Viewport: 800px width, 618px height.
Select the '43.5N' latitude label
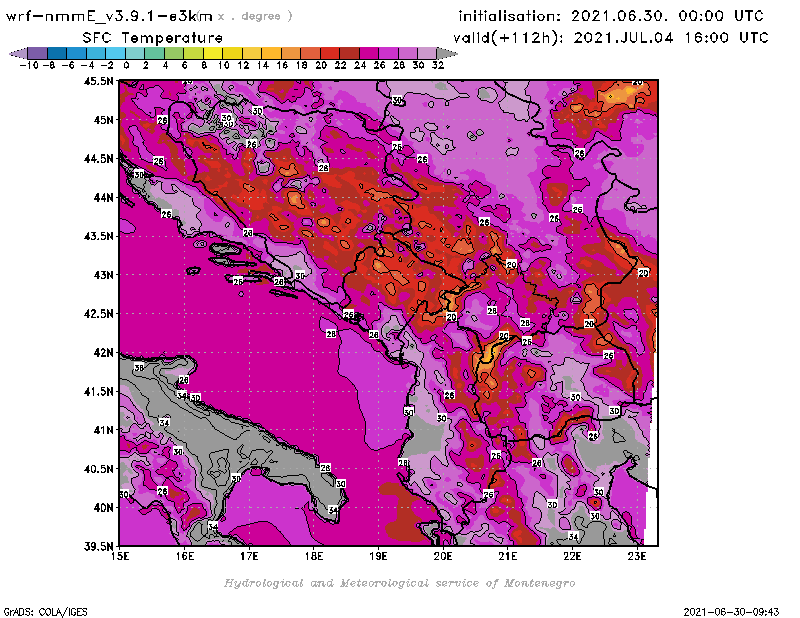[99, 236]
